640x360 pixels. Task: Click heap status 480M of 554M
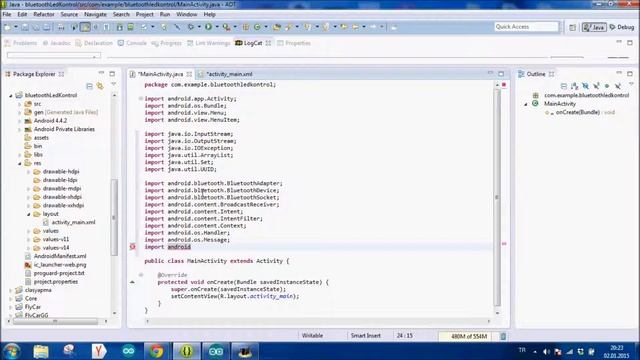pos(469,336)
